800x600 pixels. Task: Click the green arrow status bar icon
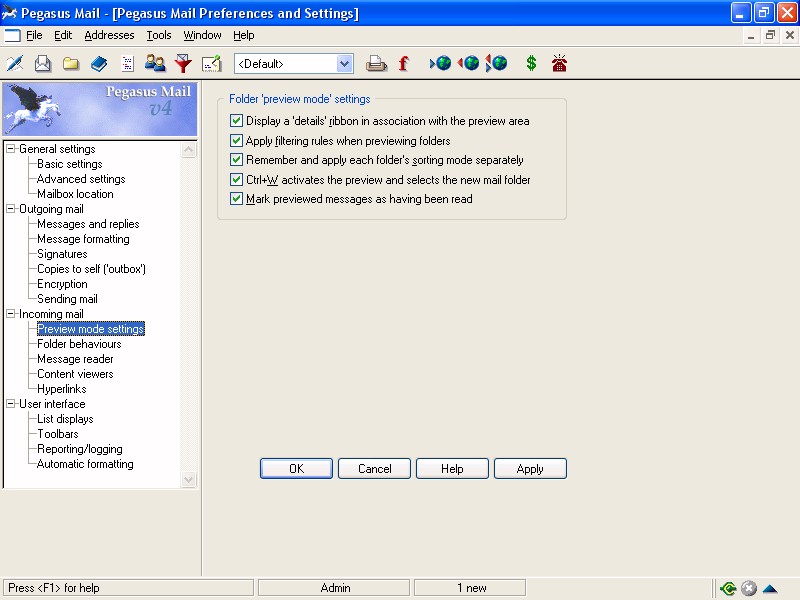(x=728, y=588)
